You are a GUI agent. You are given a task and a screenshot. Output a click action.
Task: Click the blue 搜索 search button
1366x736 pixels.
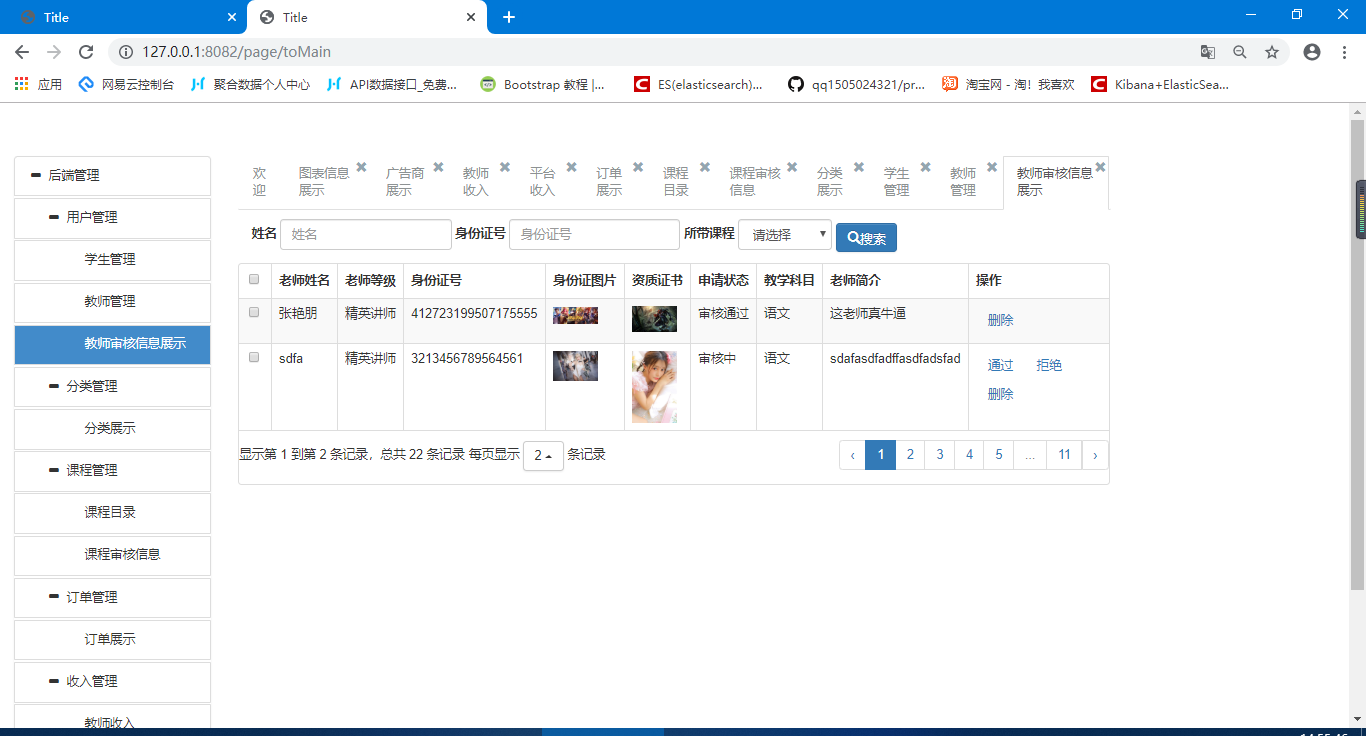click(x=866, y=238)
